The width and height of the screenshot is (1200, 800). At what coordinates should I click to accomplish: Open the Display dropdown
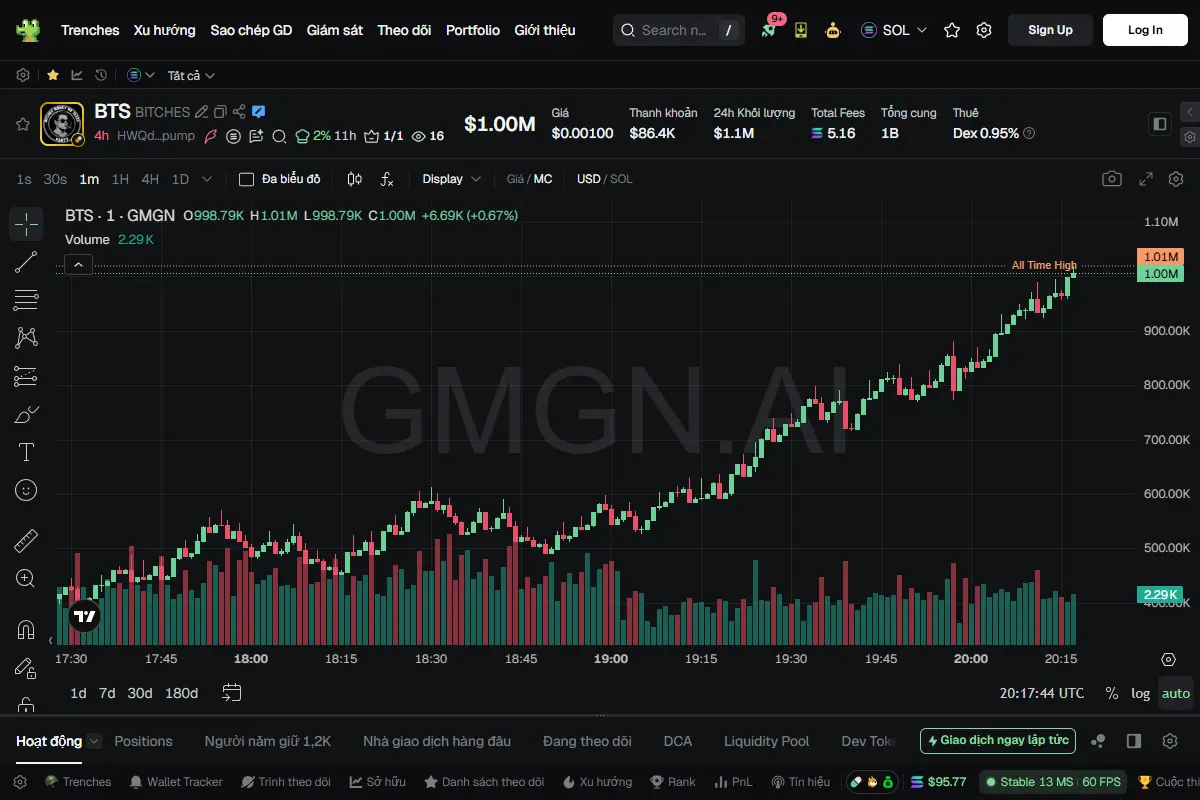(x=451, y=179)
